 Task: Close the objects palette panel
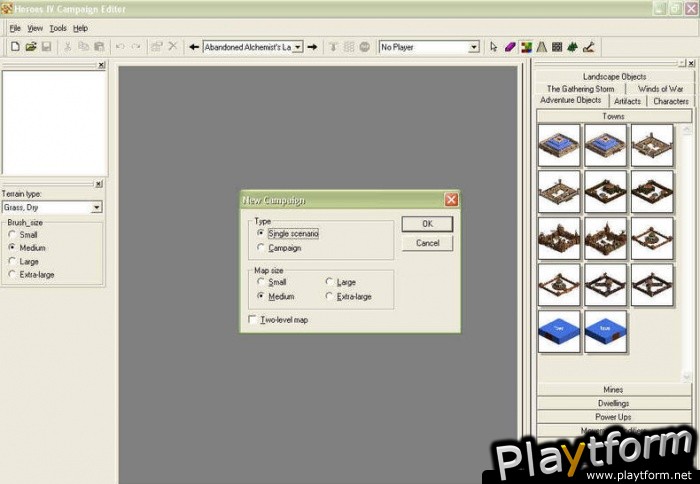pos(691,63)
